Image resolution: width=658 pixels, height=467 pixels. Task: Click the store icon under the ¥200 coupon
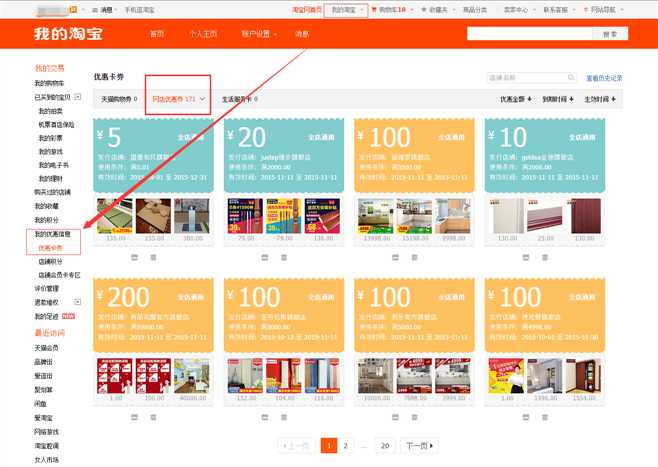[x=134, y=417]
